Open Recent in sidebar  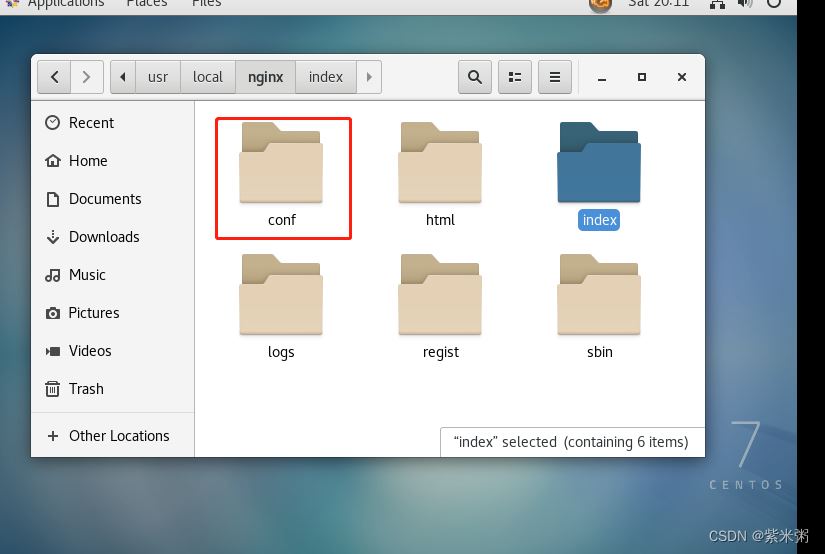91,123
